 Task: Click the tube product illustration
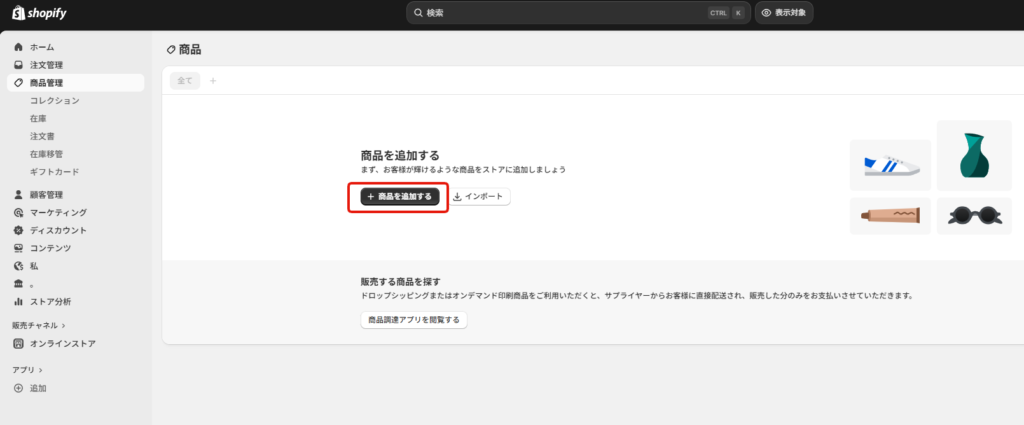[891, 215]
